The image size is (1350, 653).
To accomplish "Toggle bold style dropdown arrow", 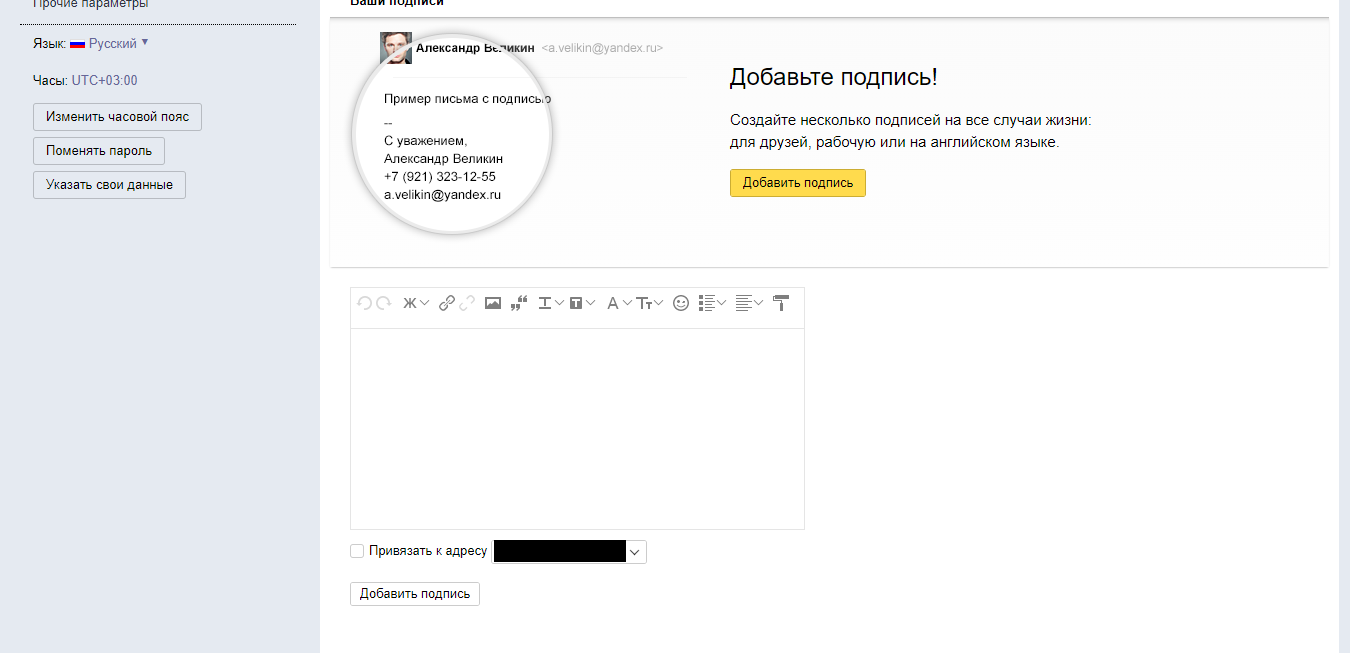I will point(424,302).
